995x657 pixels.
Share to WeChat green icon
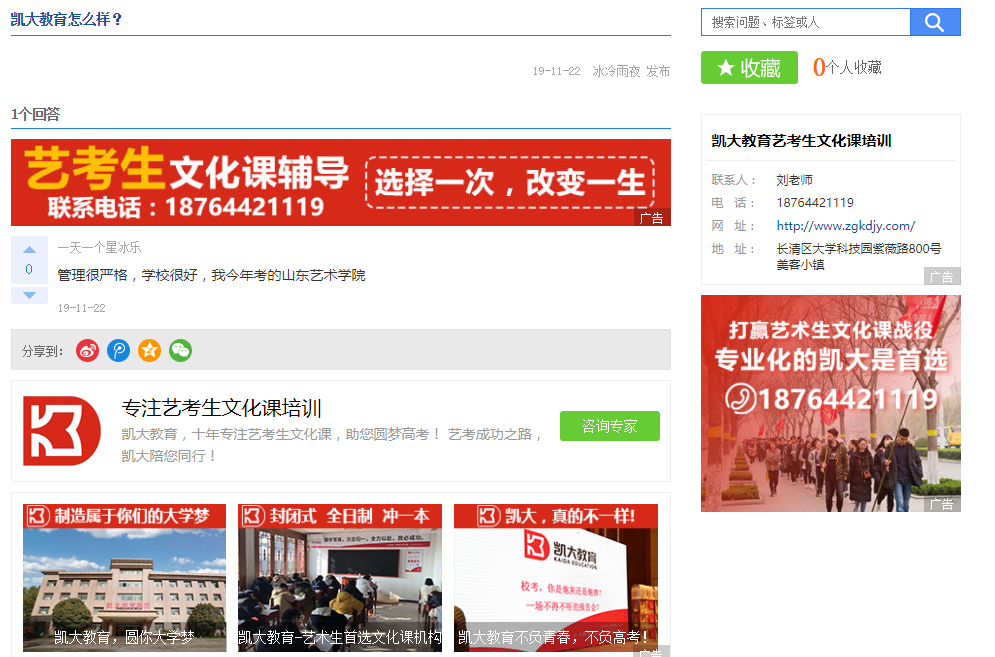pyautogui.click(x=181, y=350)
